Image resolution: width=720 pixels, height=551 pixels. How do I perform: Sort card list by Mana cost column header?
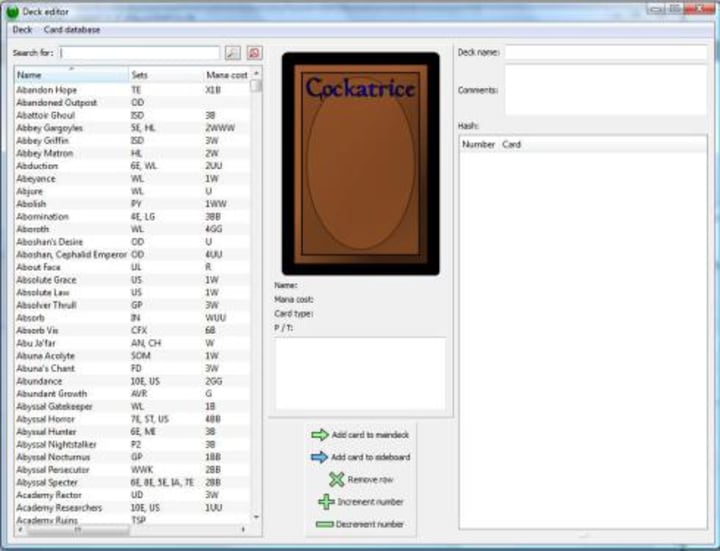click(227, 75)
